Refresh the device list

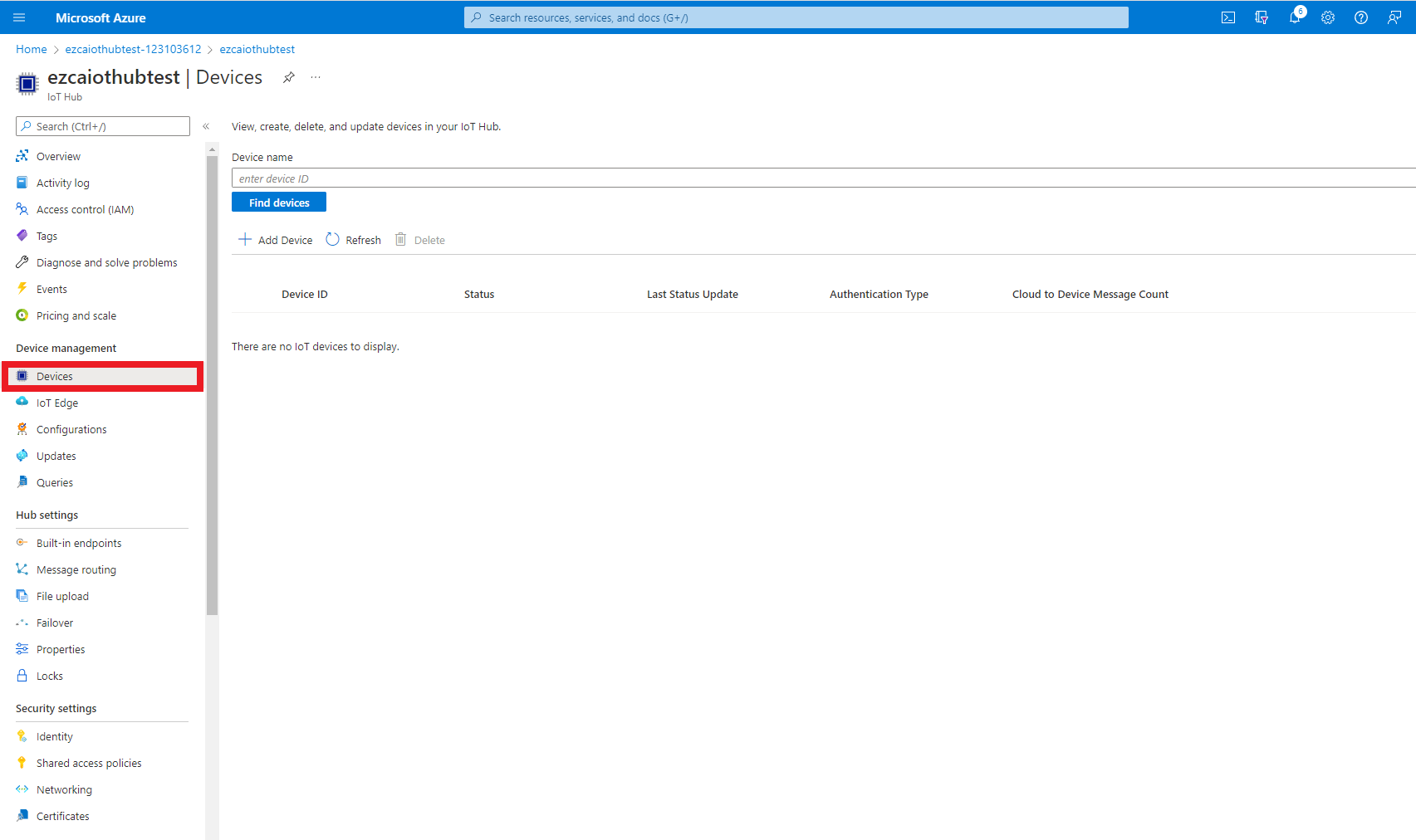(354, 240)
